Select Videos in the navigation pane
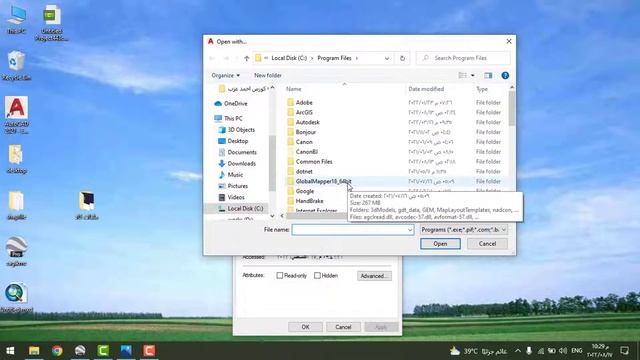Viewport: 640px width, 360px height. [236, 197]
